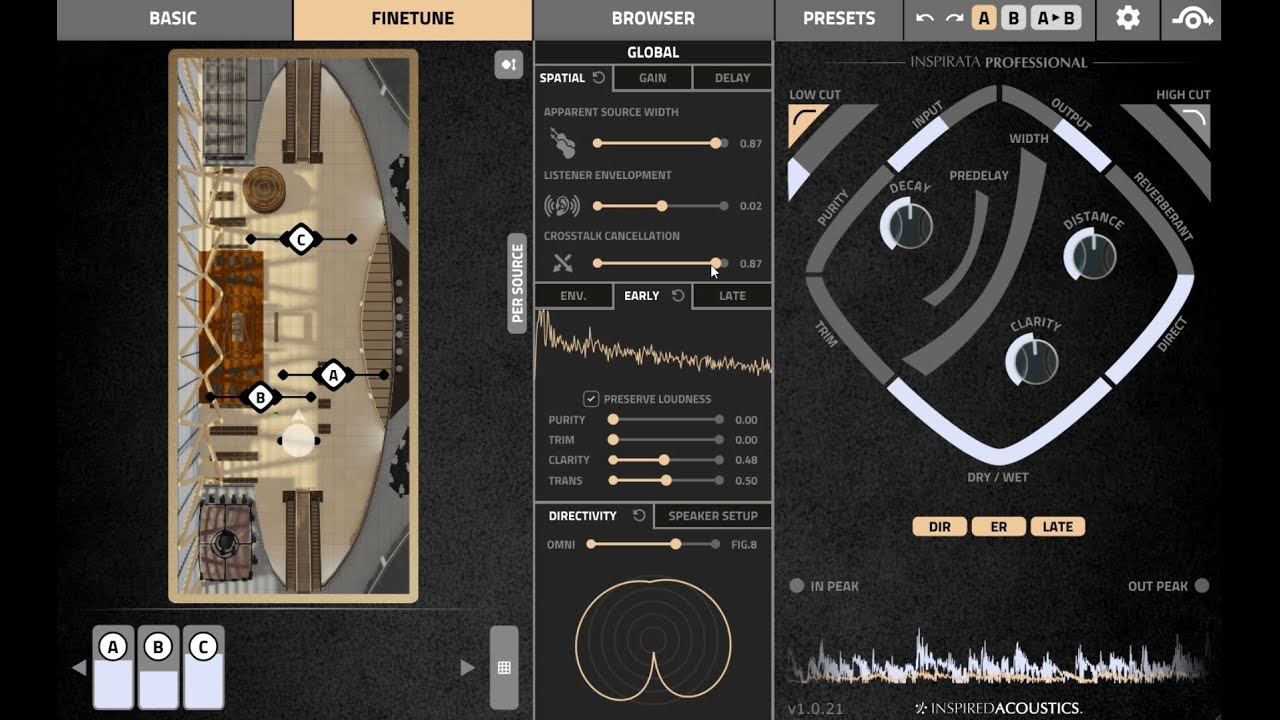Click the flip icon above the room view
Viewport: 1280px width, 720px height.
click(x=509, y=64)
